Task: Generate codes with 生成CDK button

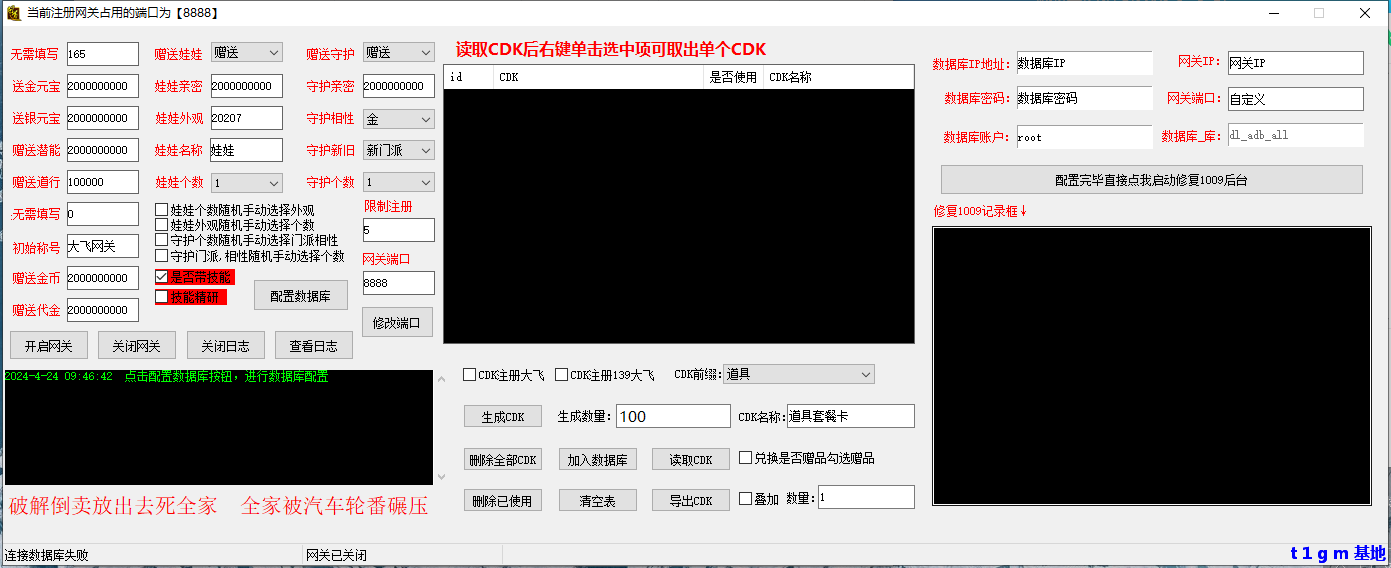Action: click(x=502, y=417)
